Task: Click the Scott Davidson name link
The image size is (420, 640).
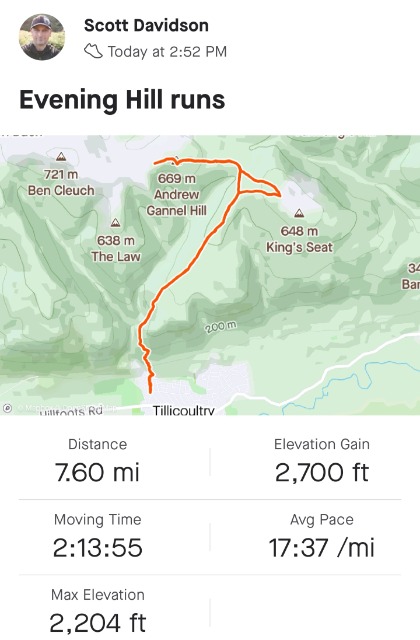Action: tap(146, 25)
